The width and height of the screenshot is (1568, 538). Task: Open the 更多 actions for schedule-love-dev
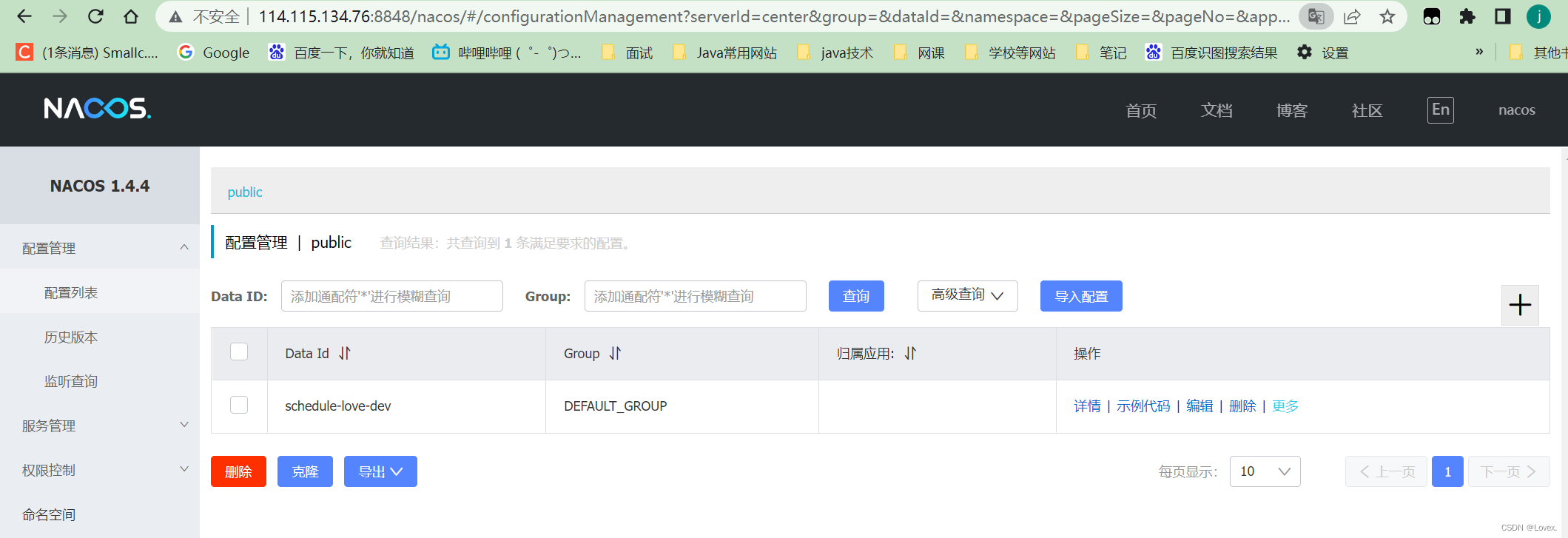coord(1285,406)
